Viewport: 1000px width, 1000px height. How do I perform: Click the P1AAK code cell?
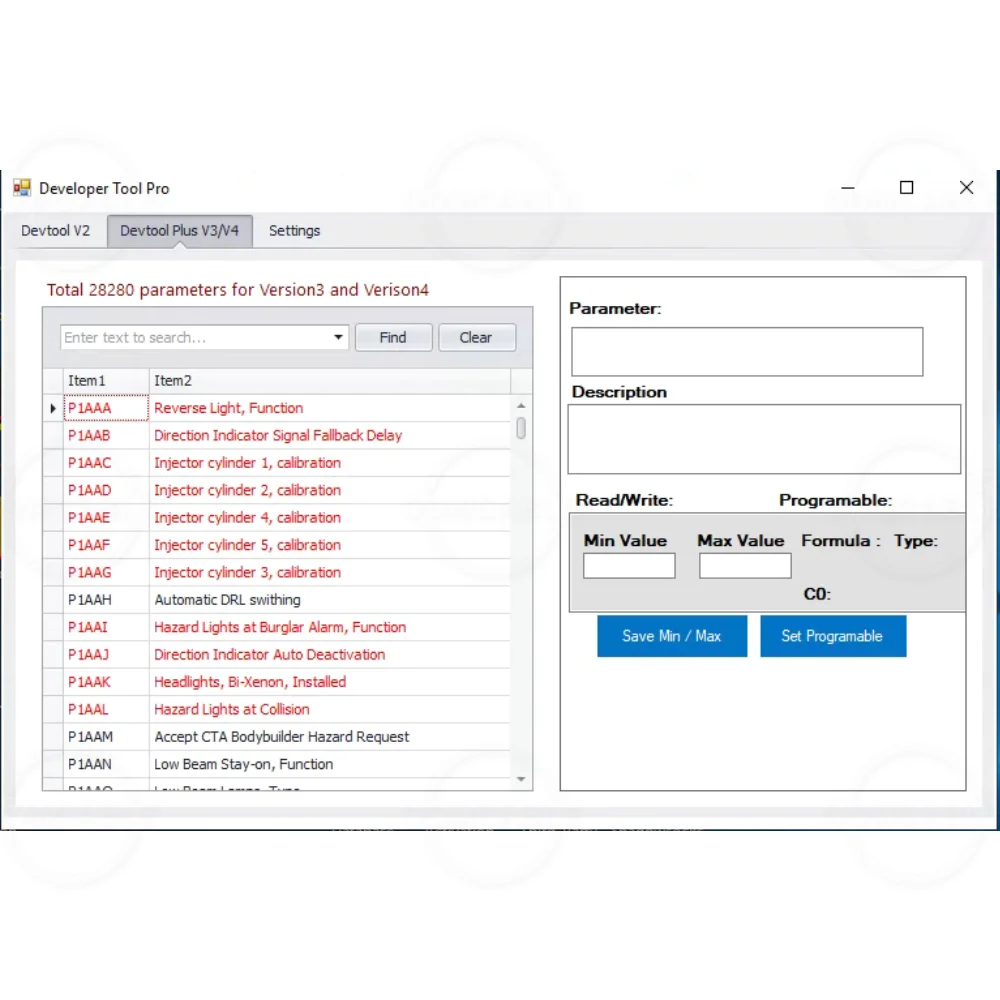click(x=106, y=682)
